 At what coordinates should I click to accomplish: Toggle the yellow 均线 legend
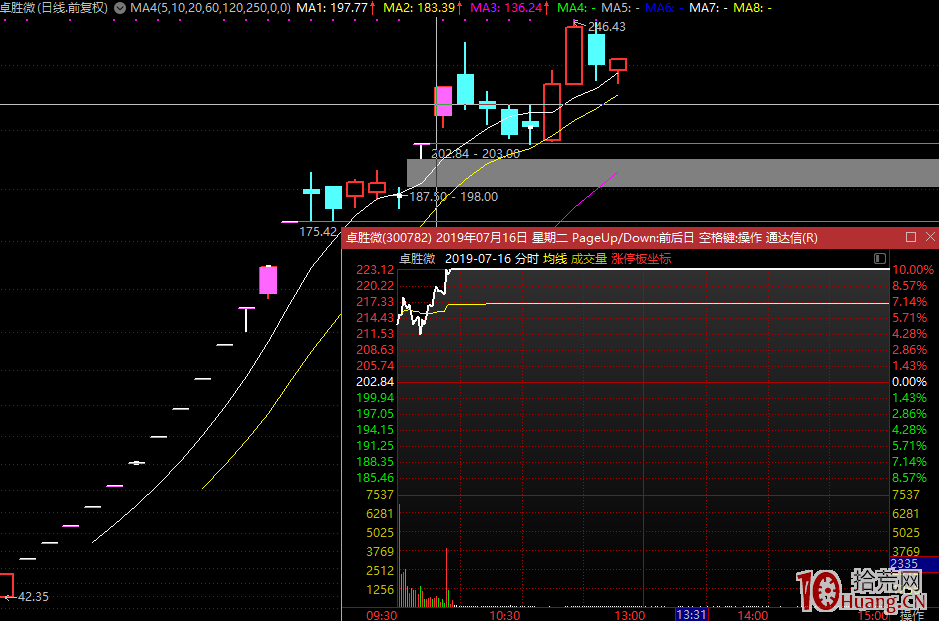(555, 259)
